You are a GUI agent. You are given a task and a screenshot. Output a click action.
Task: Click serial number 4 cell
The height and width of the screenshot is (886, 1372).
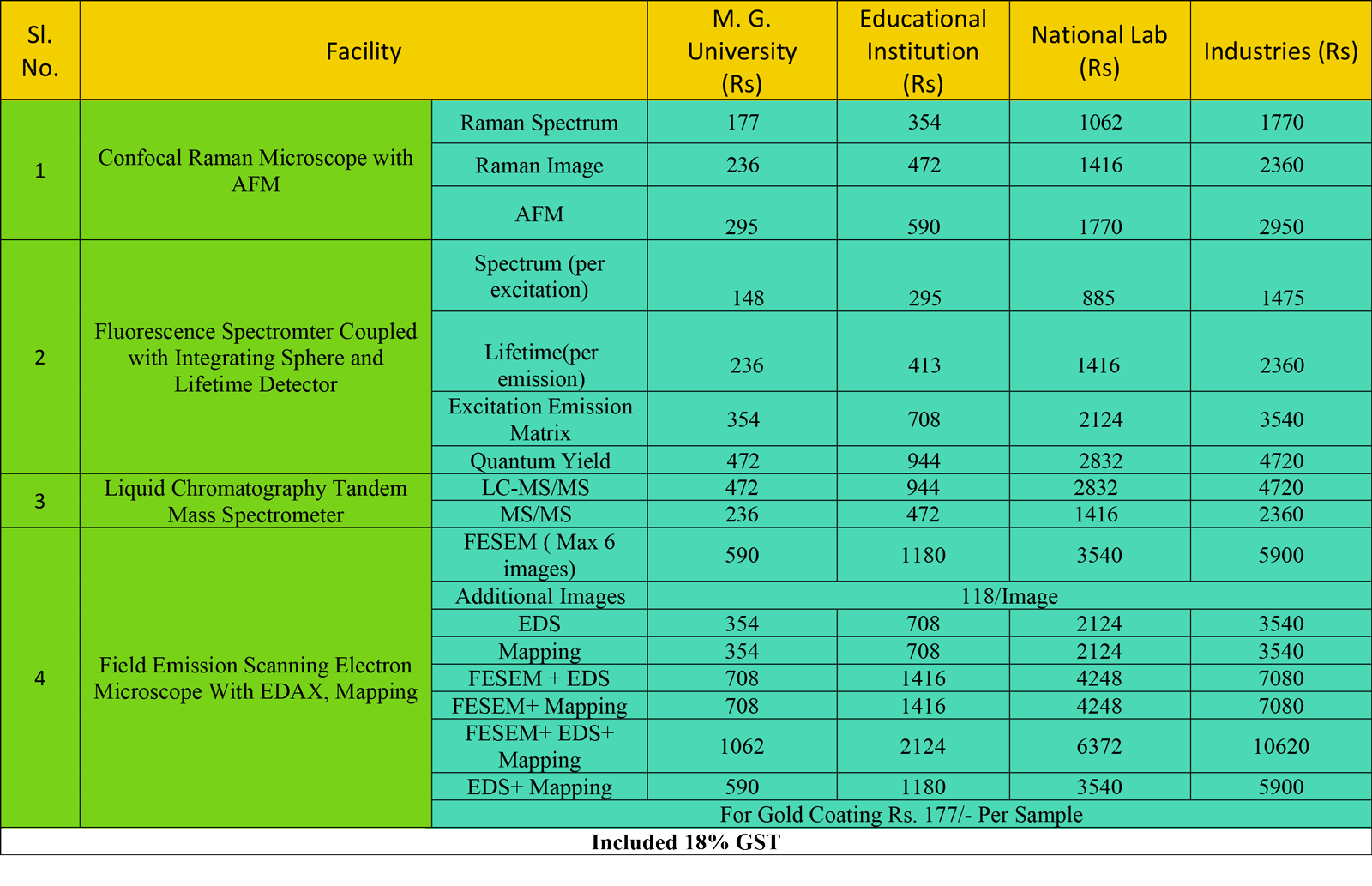pyautogui.click(x=40, y=678)
